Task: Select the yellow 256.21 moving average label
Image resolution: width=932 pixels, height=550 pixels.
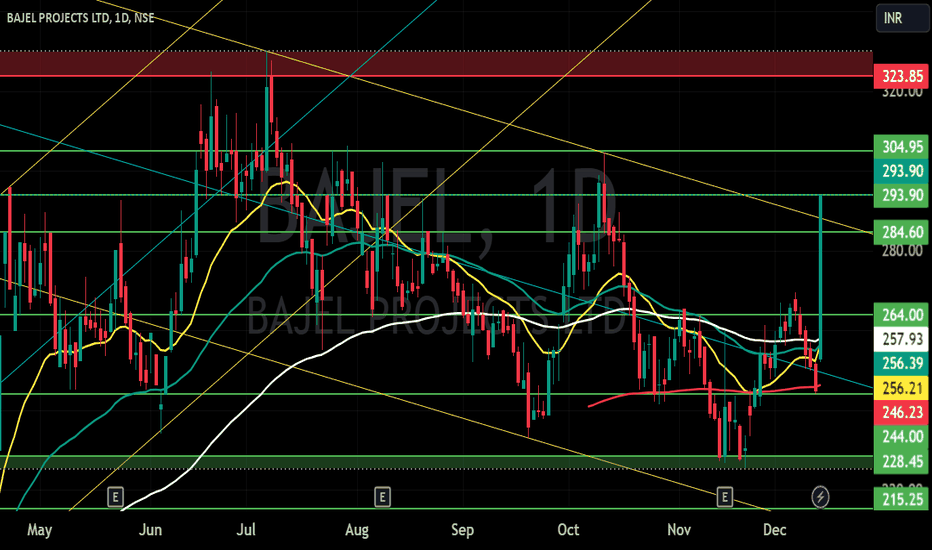Action: 901,388
